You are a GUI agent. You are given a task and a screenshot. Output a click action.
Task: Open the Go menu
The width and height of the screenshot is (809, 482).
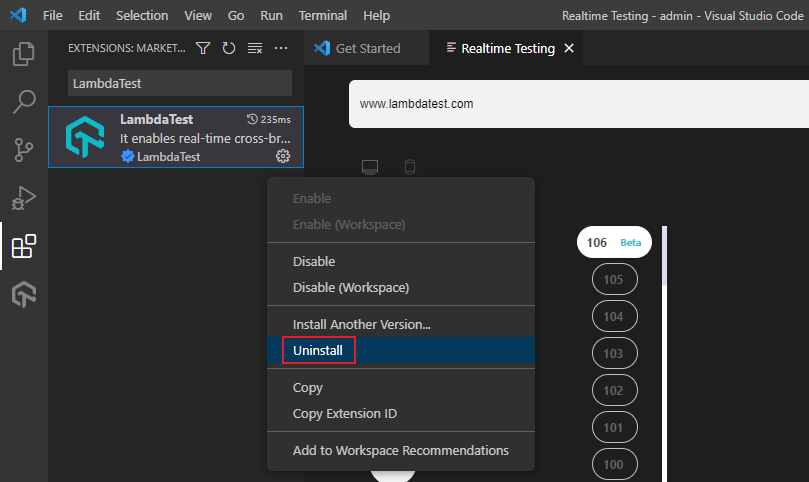[x=236, y=15]
